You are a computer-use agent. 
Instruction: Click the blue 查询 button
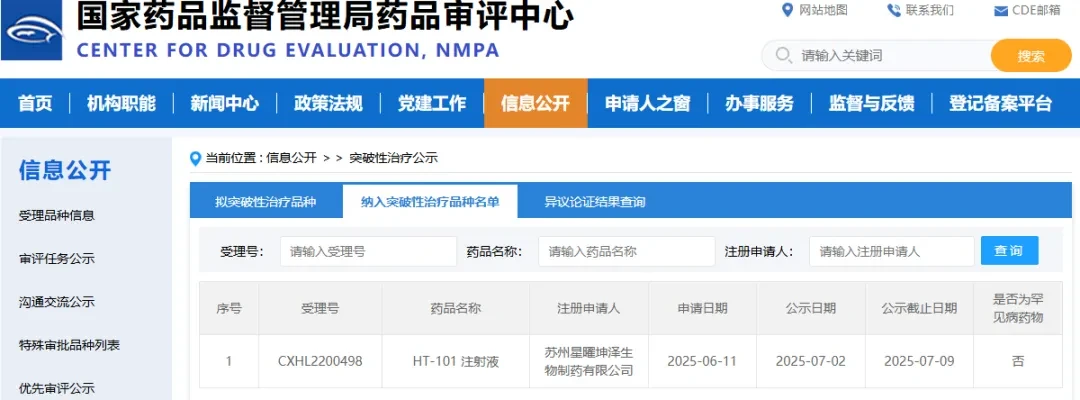(x=1009, y=251)
